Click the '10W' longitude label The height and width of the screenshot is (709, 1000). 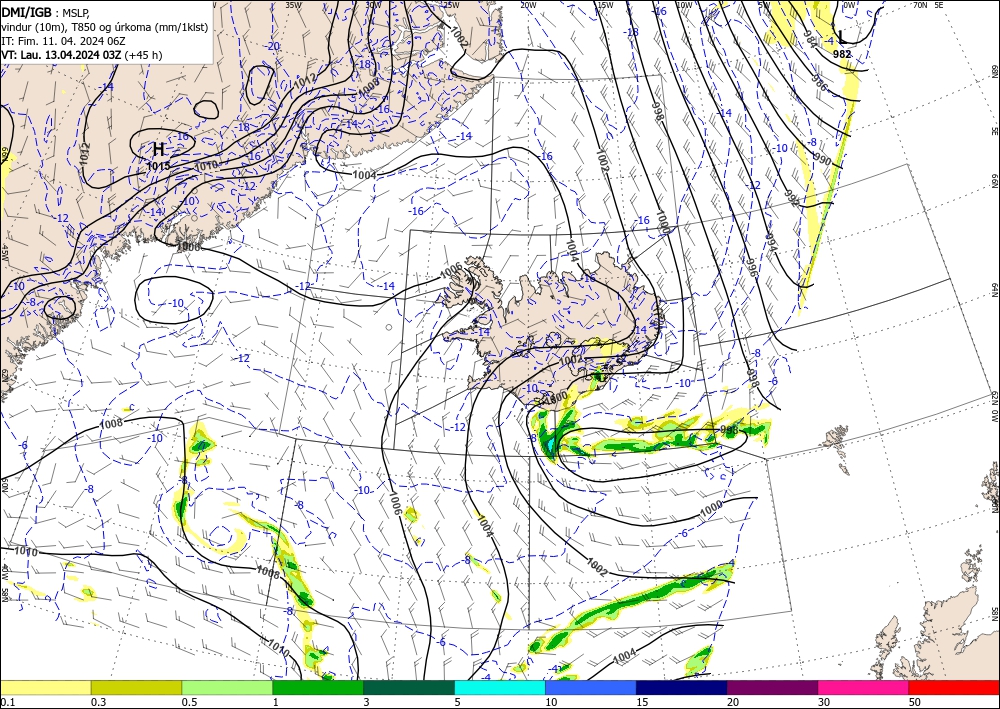[684, 5]
